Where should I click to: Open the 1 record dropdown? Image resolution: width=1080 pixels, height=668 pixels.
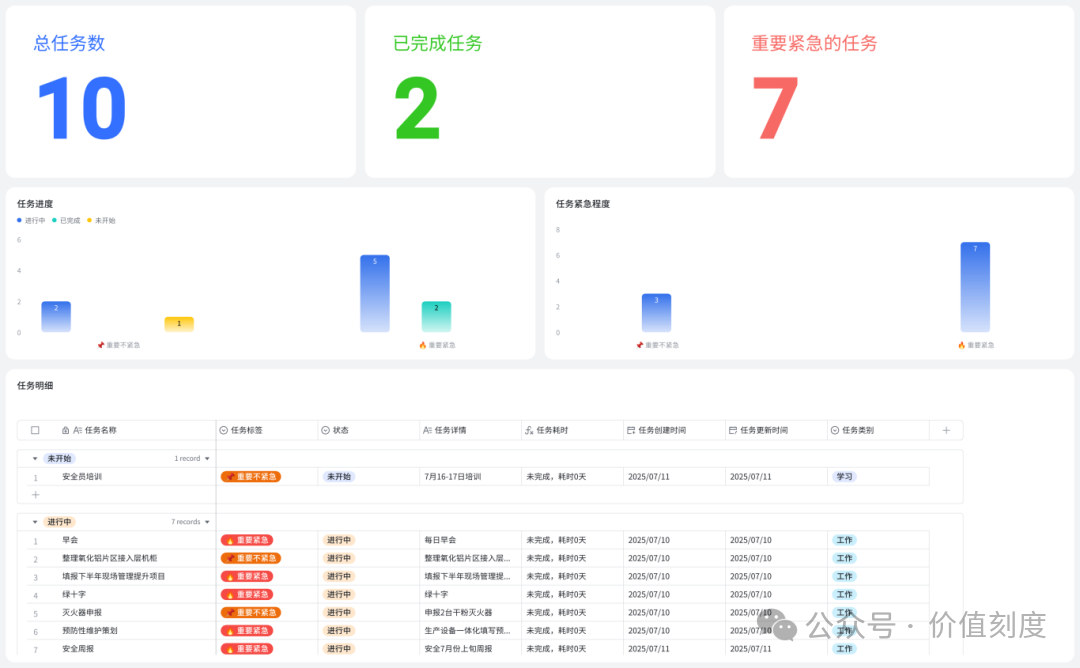pos(192,459)
